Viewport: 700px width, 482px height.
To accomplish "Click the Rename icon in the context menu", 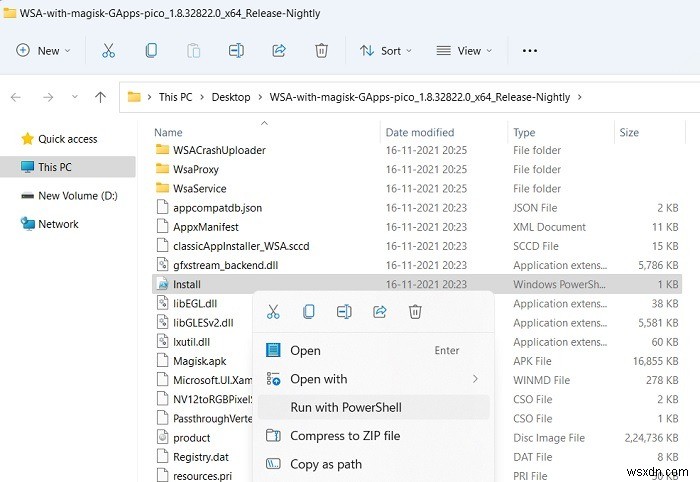I will click(344, 312).
